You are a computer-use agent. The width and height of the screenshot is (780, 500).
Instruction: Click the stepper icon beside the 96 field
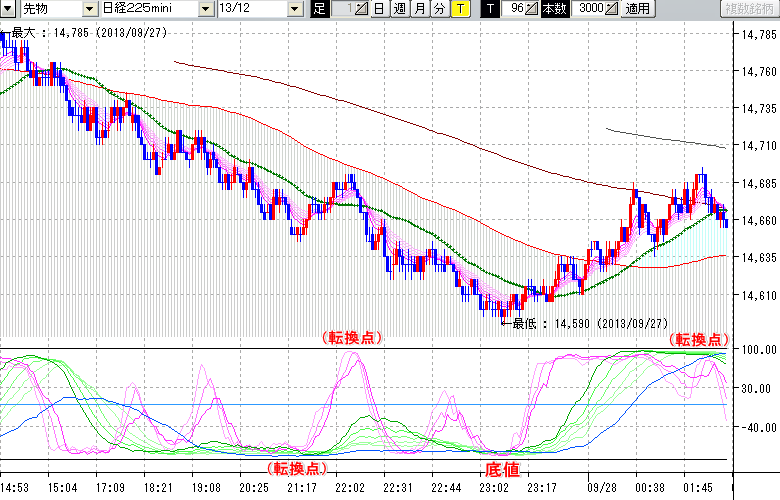pos(532,9)
